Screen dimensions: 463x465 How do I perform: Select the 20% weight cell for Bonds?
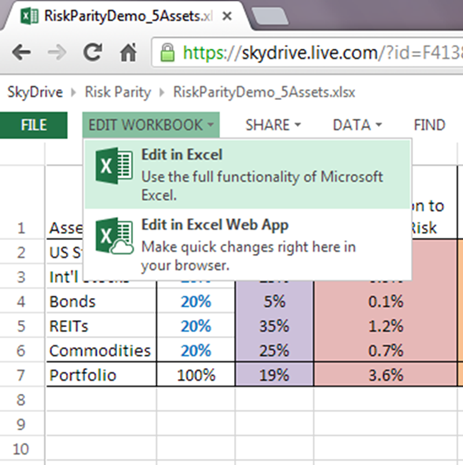(196, 302)
